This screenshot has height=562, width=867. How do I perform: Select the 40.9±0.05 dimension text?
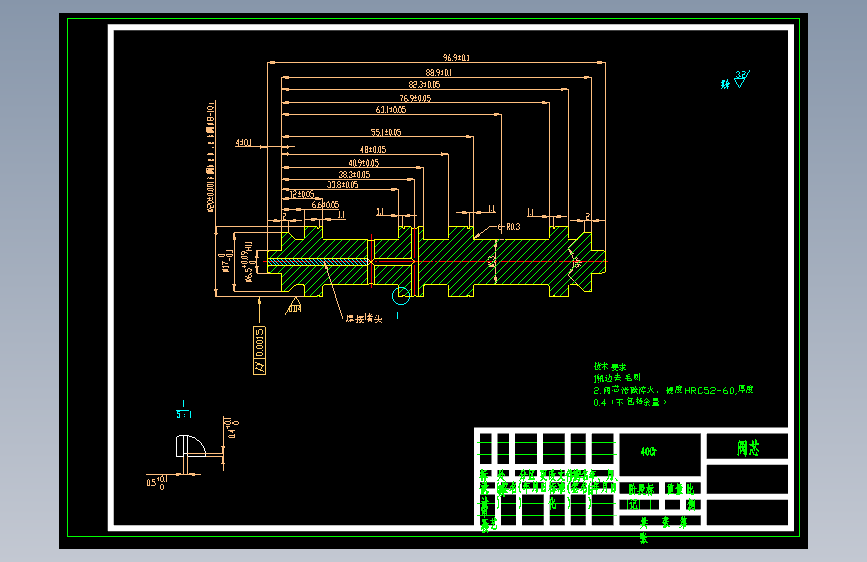tap(364, 163)
